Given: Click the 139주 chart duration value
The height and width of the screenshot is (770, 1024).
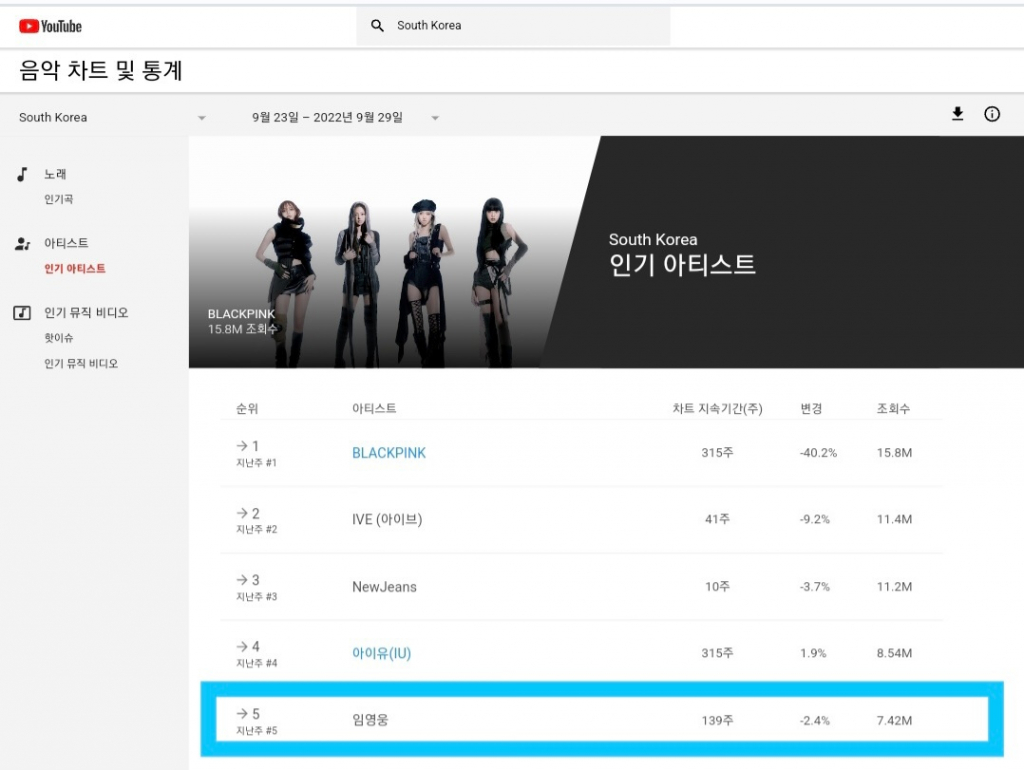Looking at the screenshot, I should coord(717,720).
